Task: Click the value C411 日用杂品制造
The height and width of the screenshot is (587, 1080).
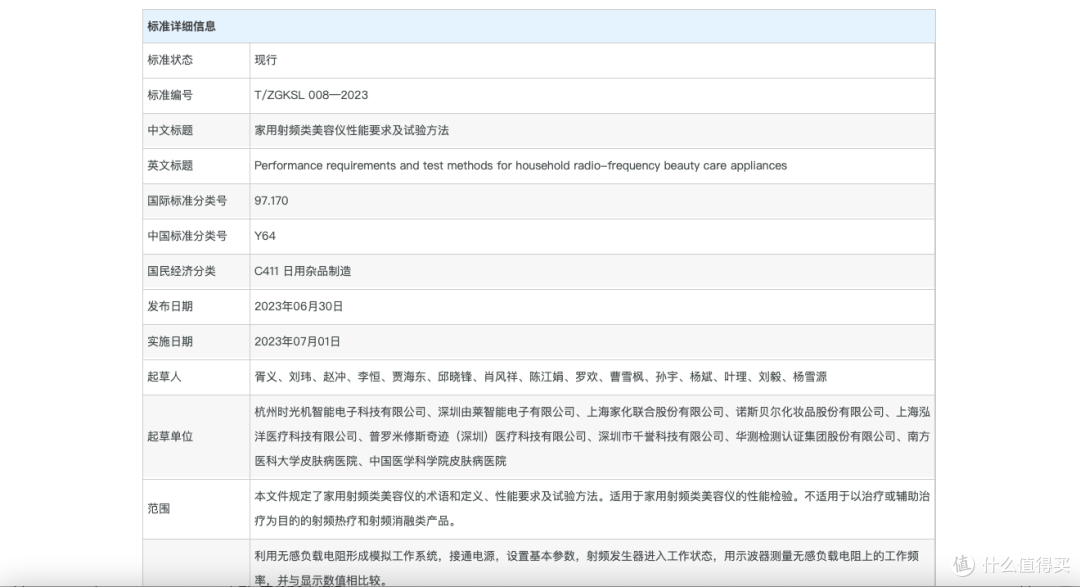Action: click(302, 271)
